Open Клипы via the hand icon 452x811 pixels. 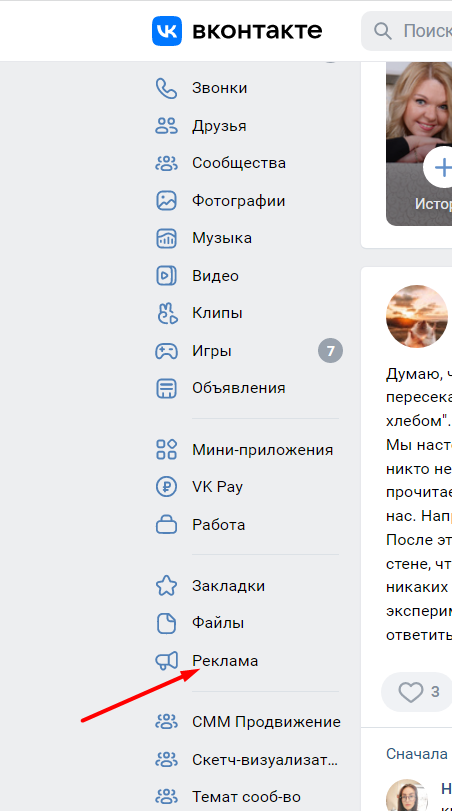pyautogui.click(x=167, y=313)
